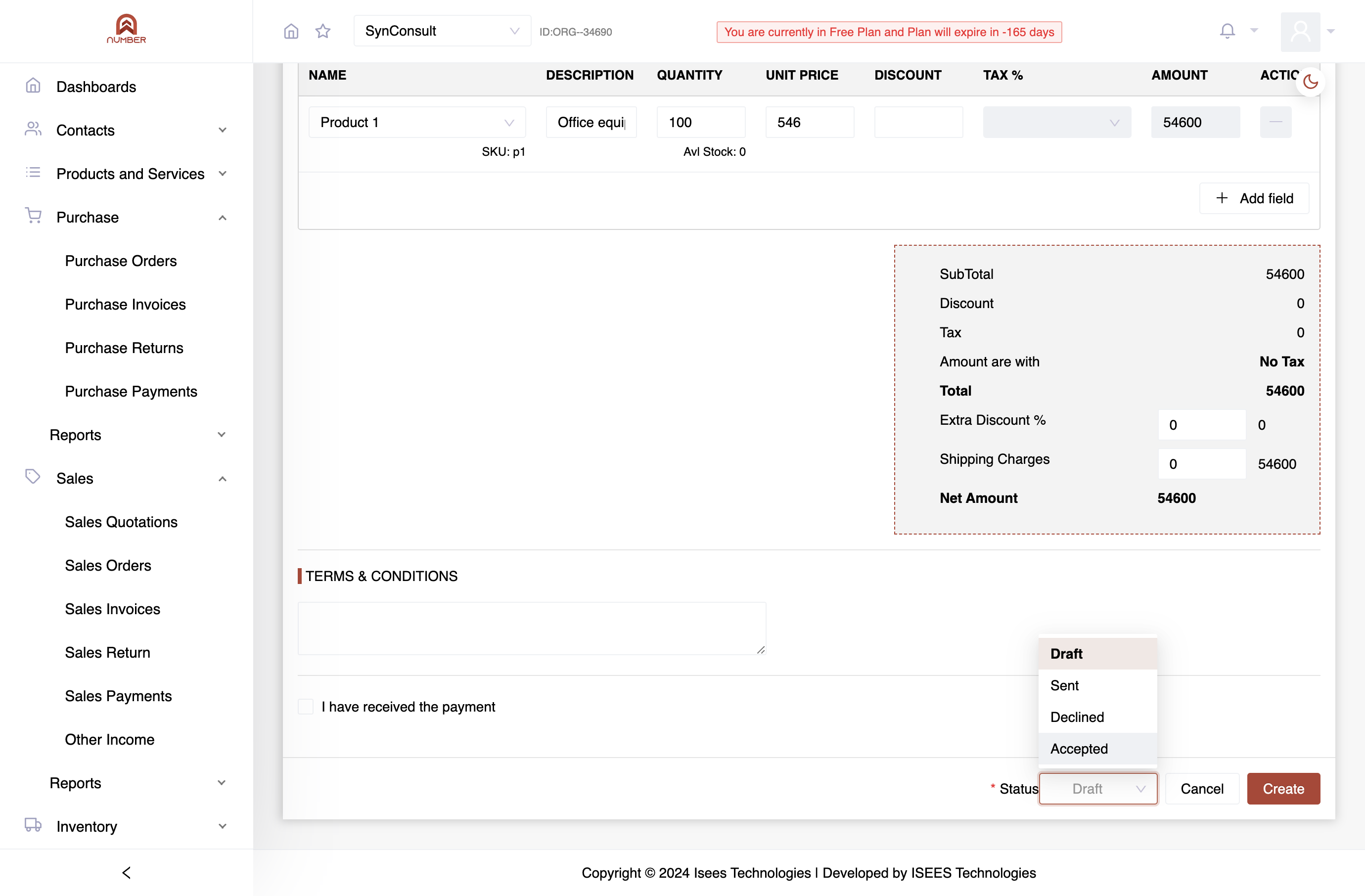The width and height of the screenshot is (1365, 896).
Task: Click the Cancel button
Action: [1201, 789]
